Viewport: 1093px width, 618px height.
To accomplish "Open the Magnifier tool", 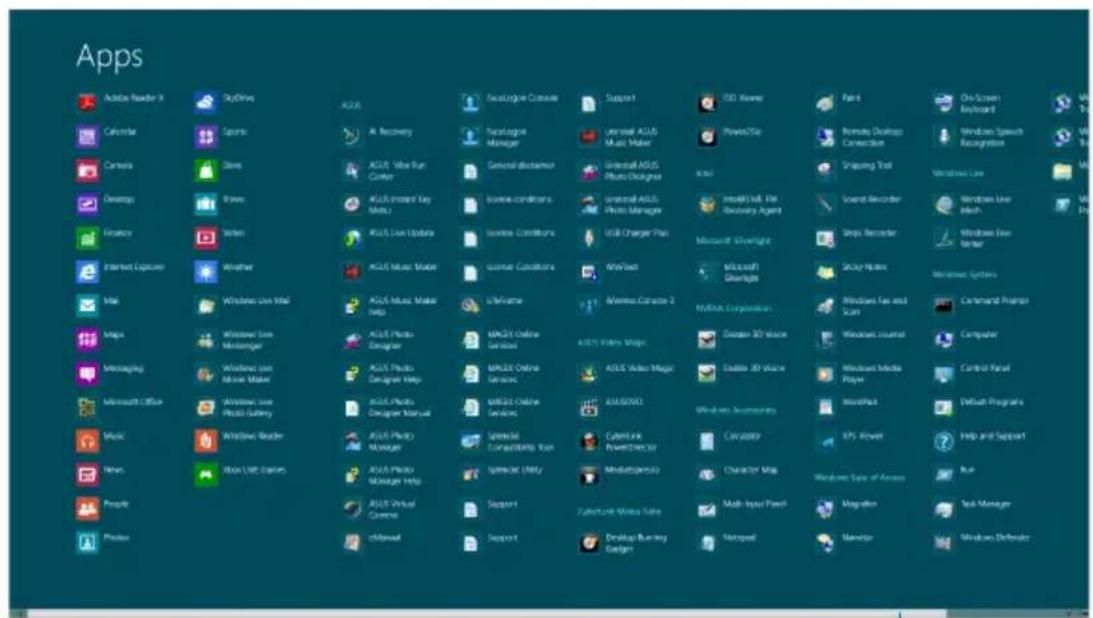I will 846,509.
